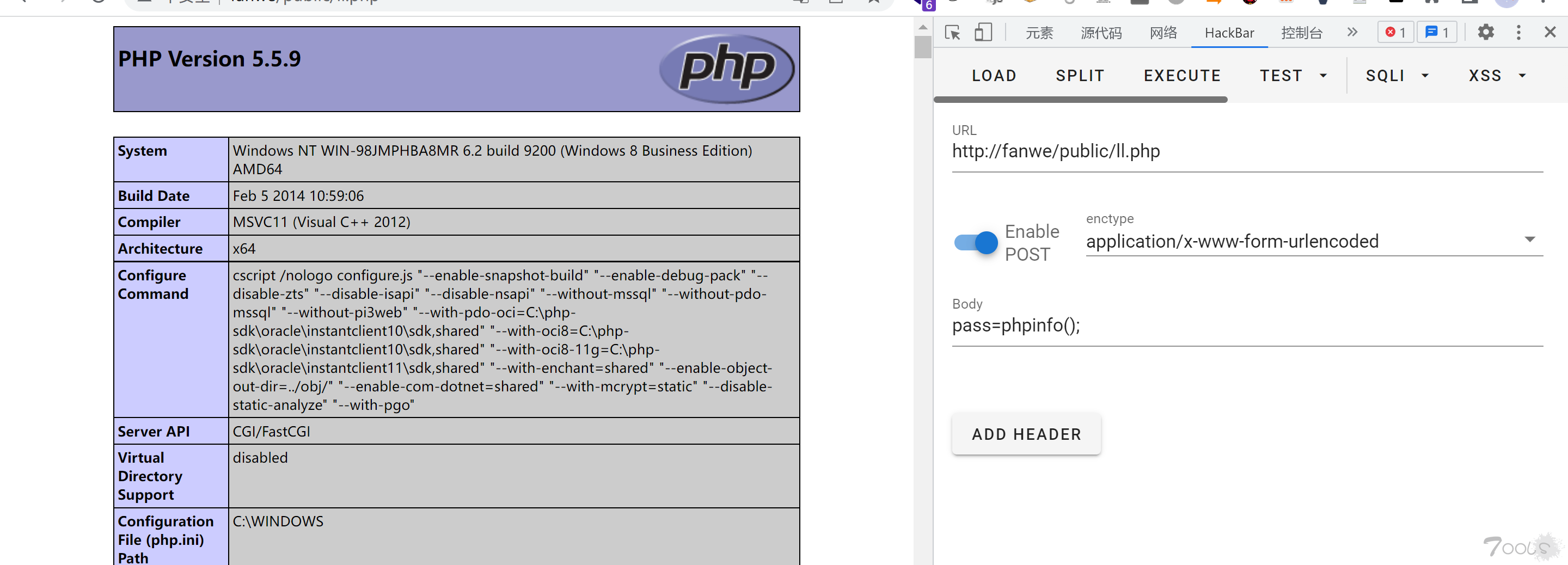The height and width of the screenshot is (565, 1568).
Task: Click the php.ini path value C:\WINDOWS
Action: point(278,522)
